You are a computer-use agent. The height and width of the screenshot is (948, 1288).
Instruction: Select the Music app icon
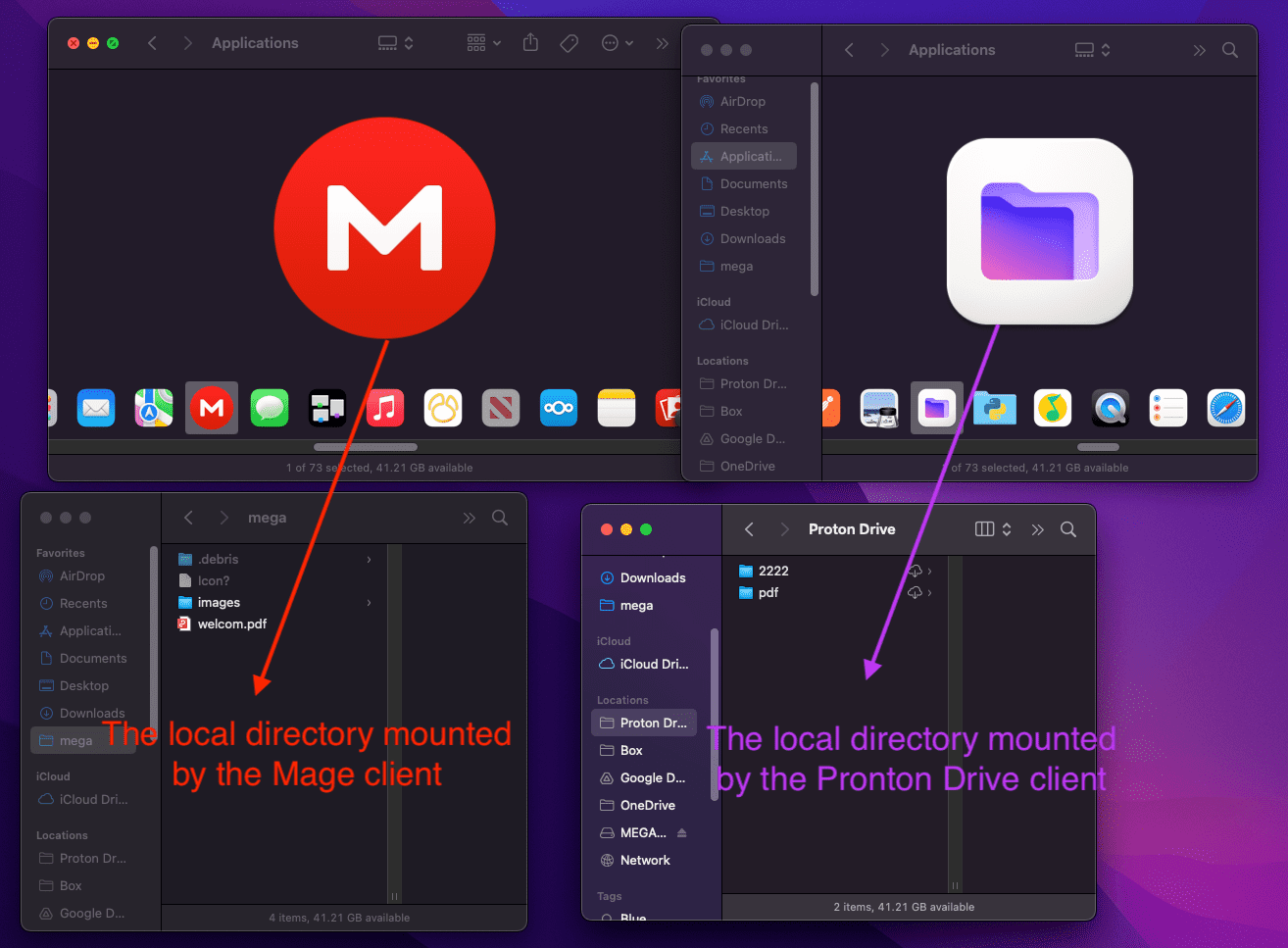coord(385,408)
